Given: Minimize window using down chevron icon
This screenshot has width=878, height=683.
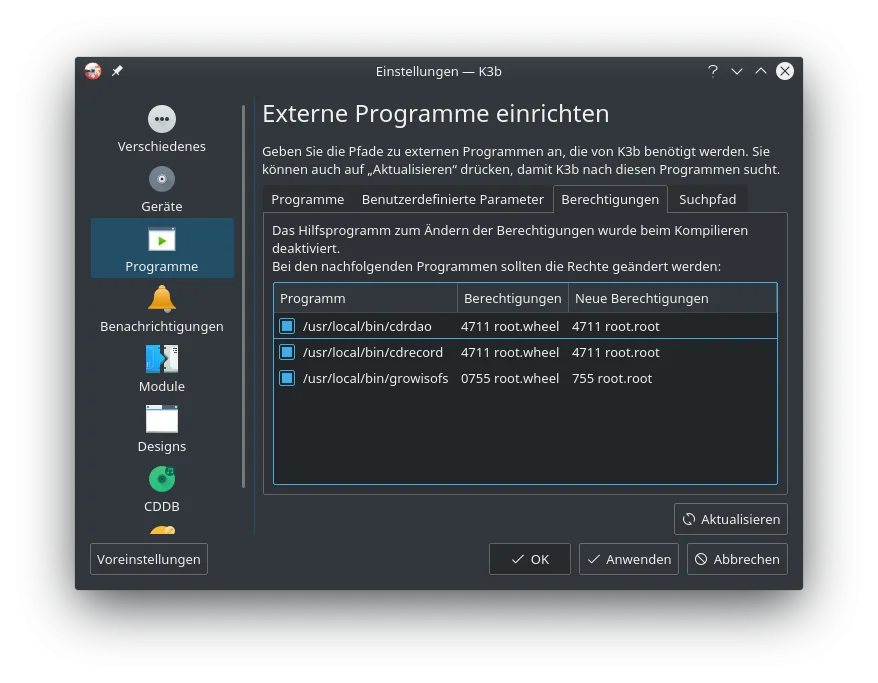Looking at the screenshot, I should point(737,71).
